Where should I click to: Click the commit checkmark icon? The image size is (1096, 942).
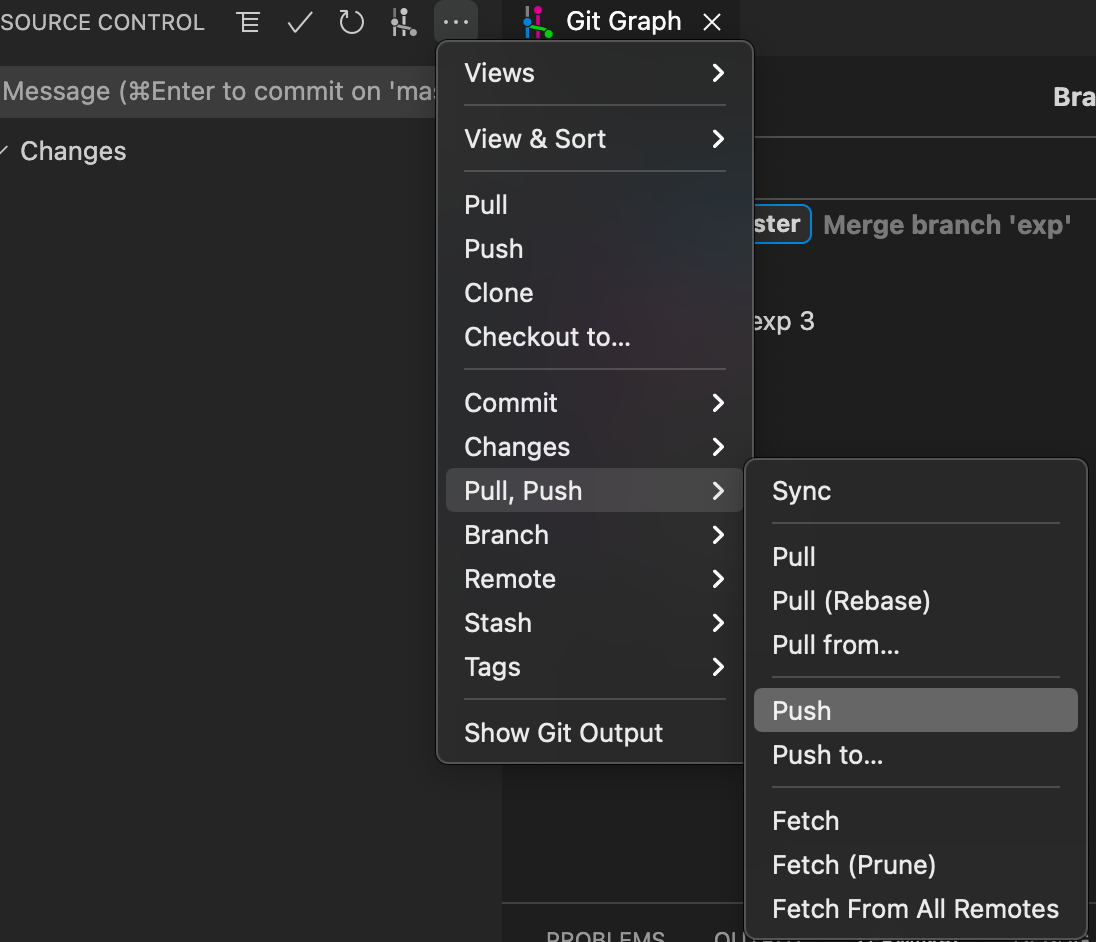click(x=300, y=22)
